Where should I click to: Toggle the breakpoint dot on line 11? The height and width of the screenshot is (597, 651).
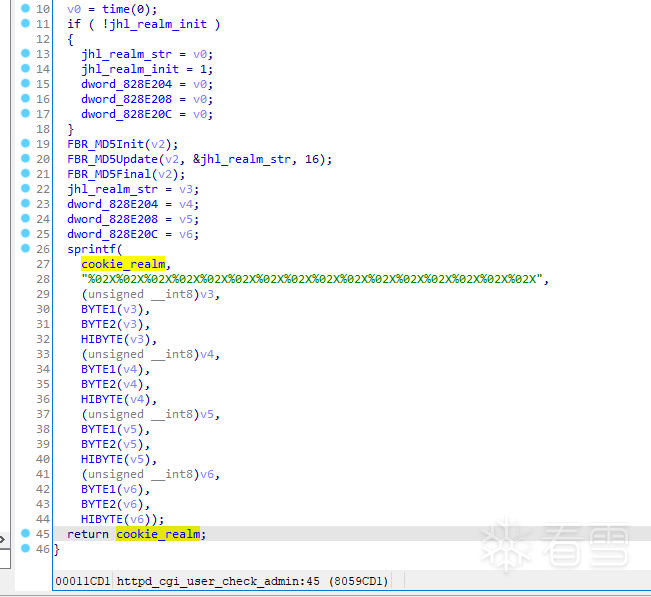click(25, 23)
